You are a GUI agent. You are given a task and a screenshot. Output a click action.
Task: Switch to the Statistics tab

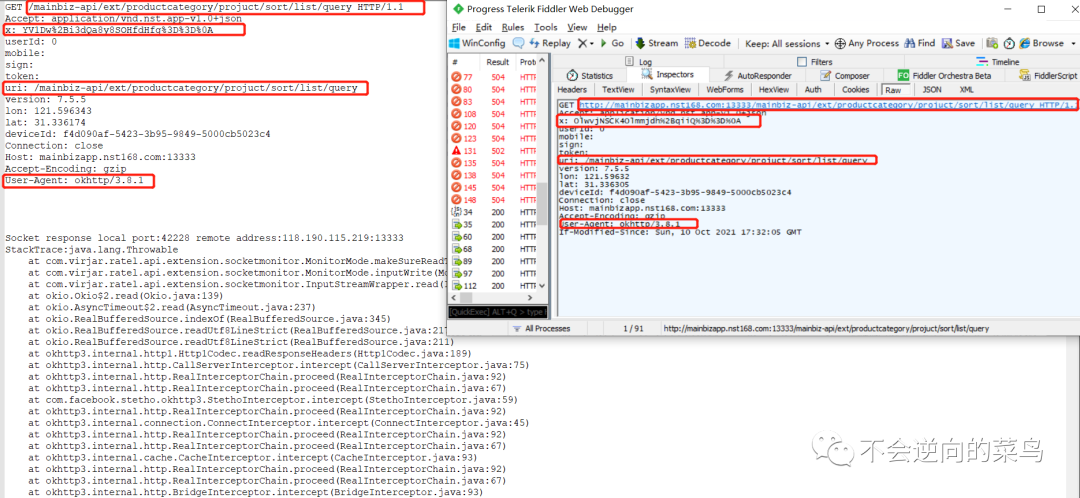point(590,76)
